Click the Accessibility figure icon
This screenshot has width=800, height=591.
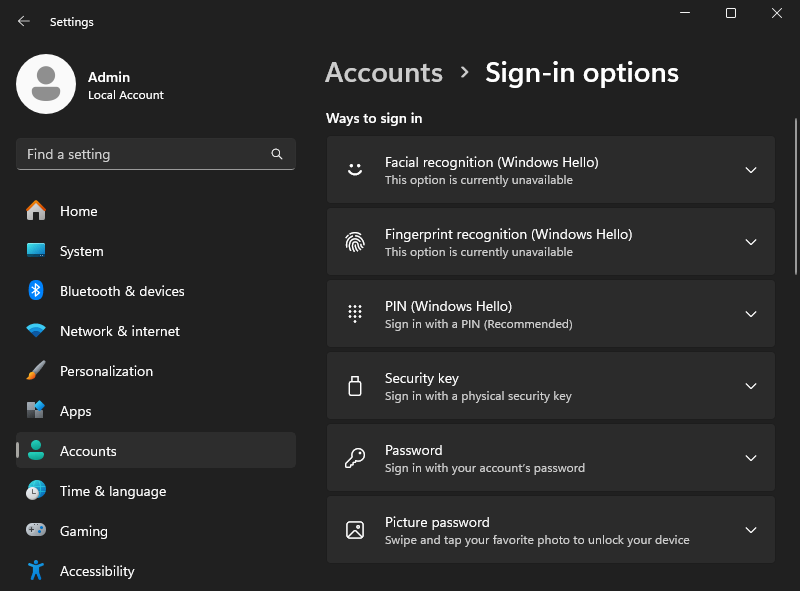point(36,570)
